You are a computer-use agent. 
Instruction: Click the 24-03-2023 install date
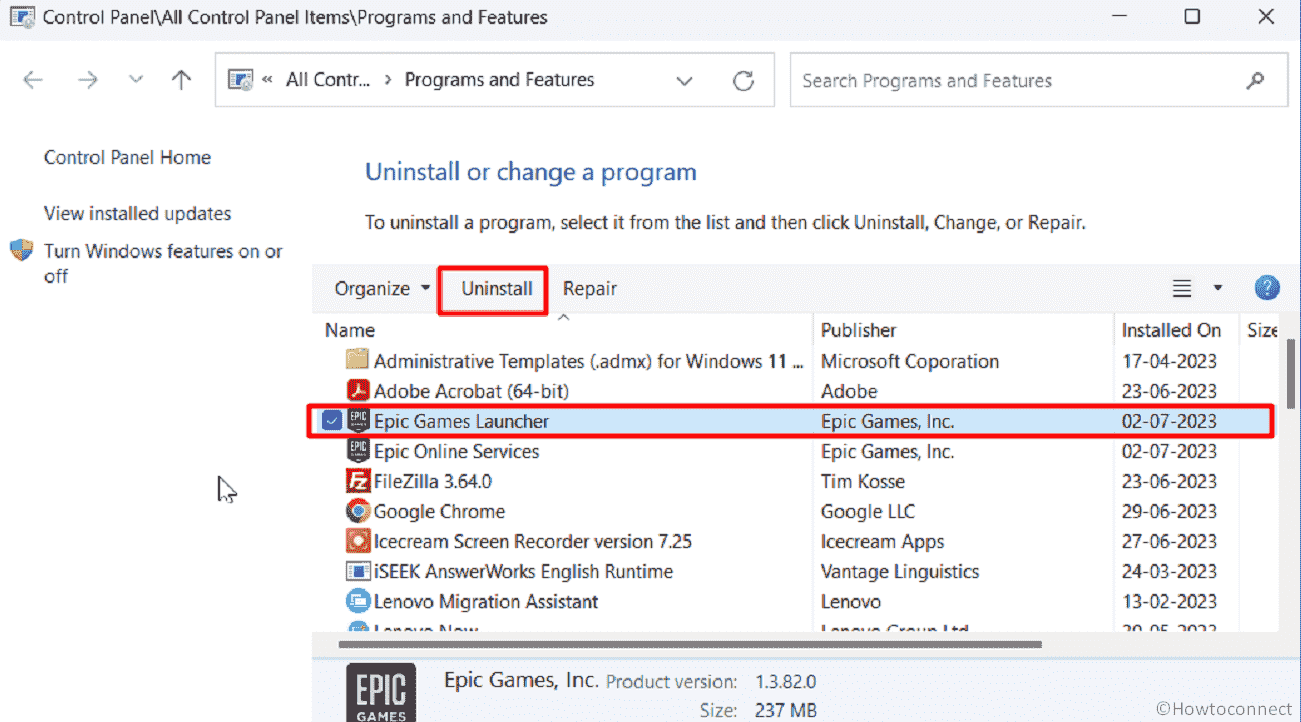[x=1169, y=571]
